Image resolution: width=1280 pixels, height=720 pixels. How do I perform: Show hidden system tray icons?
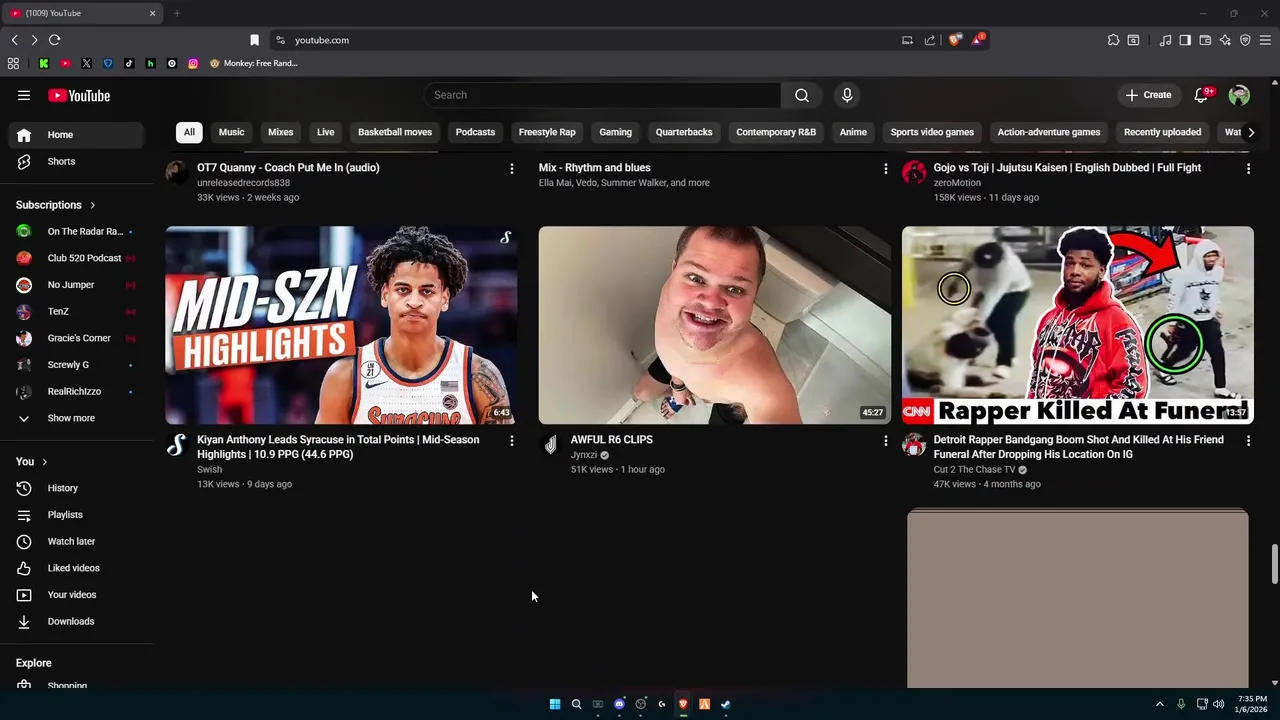click(1160, 704)
